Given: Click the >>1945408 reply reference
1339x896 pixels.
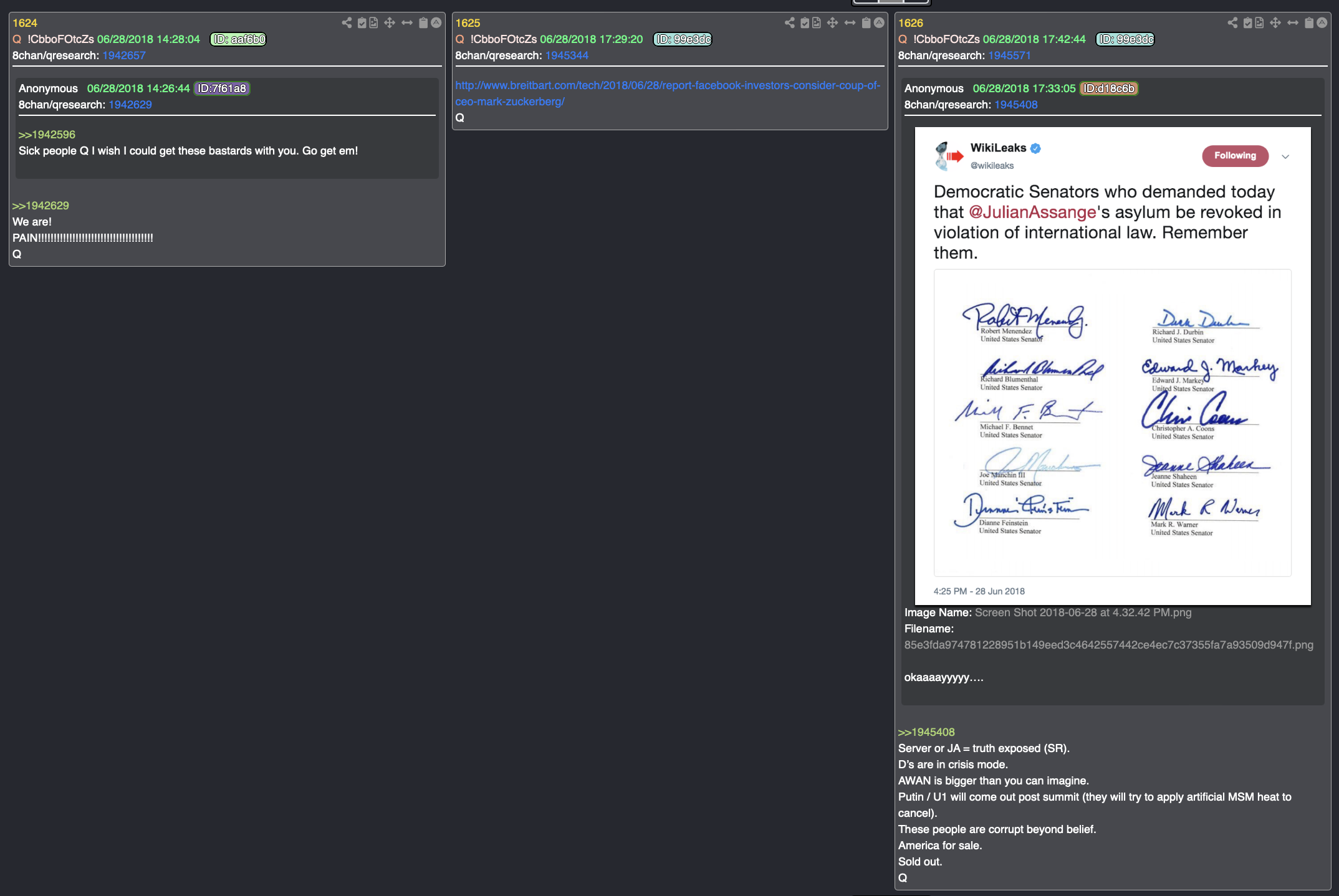Looking at the screenshot, I should click(926, 732).
